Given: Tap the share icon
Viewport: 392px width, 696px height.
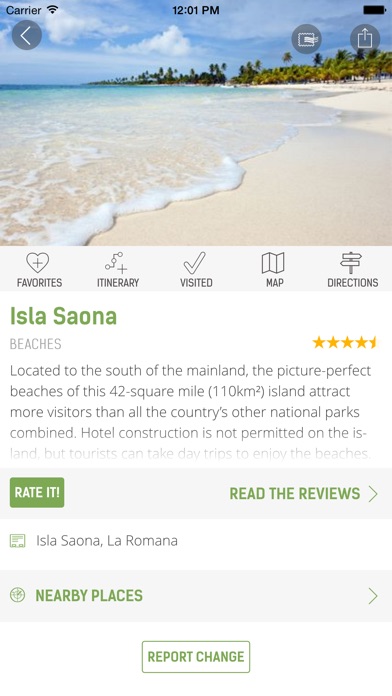Looking at the screenshot, I should [x=365, y=39].
